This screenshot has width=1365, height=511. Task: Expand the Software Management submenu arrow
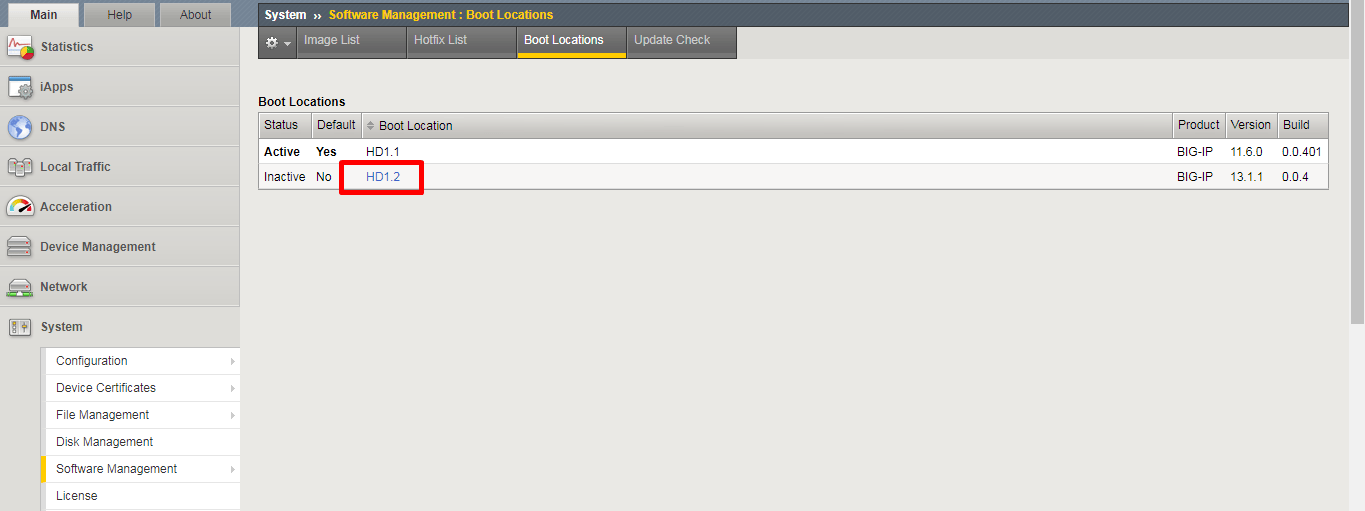232,469
